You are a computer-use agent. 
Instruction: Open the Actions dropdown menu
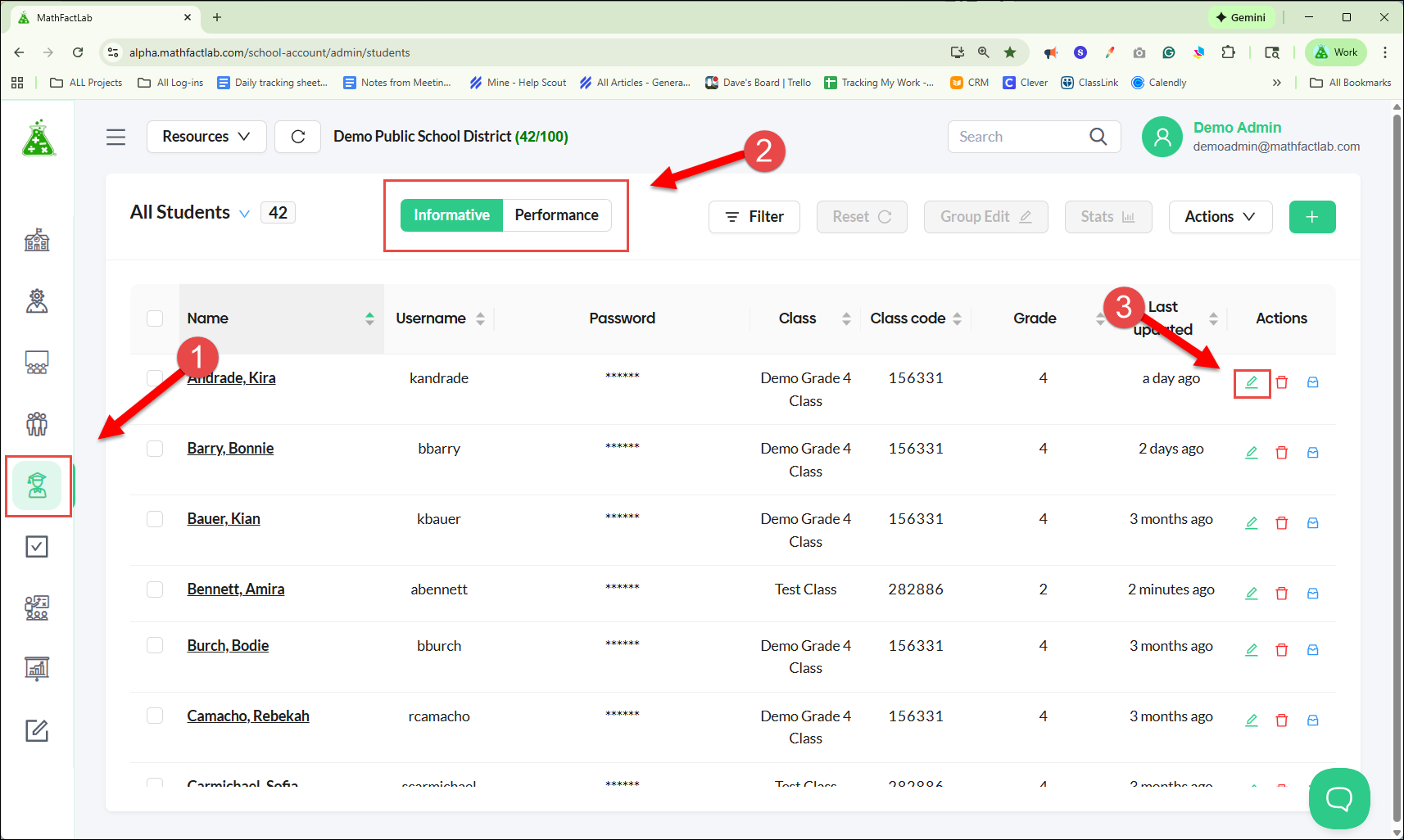[x=1221, y=217]
